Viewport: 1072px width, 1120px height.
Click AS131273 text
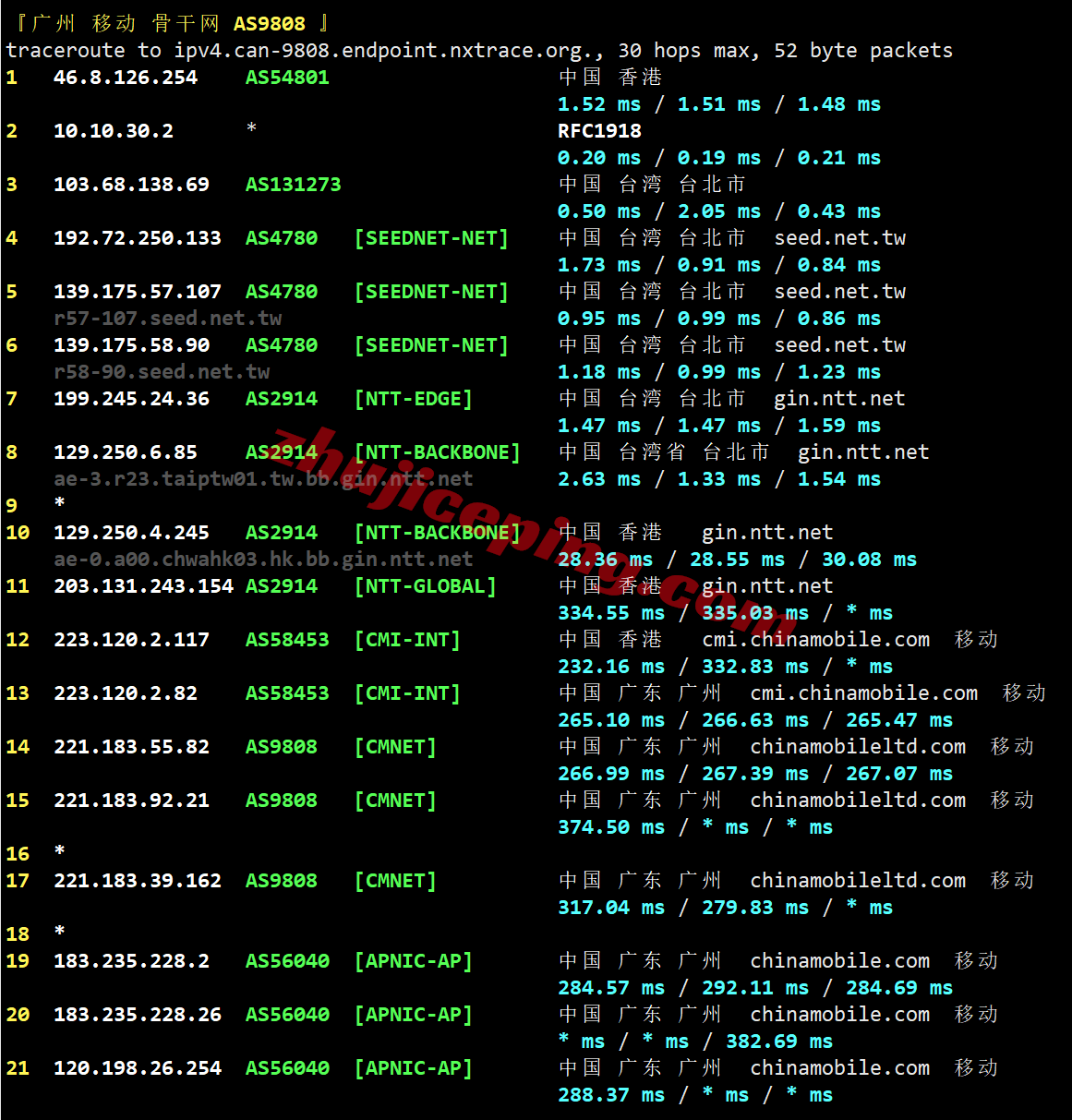tap(294, 185)
